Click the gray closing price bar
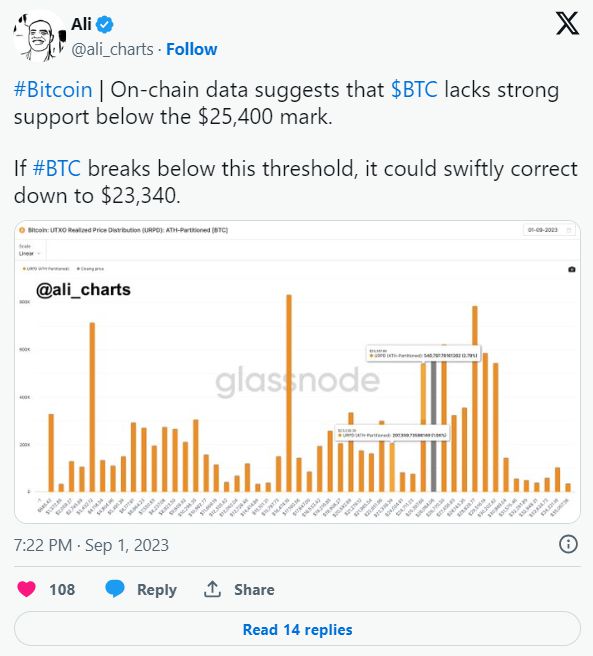Image resolution: width=593 pixels, height=656 pixels. (x=434, y=425)
